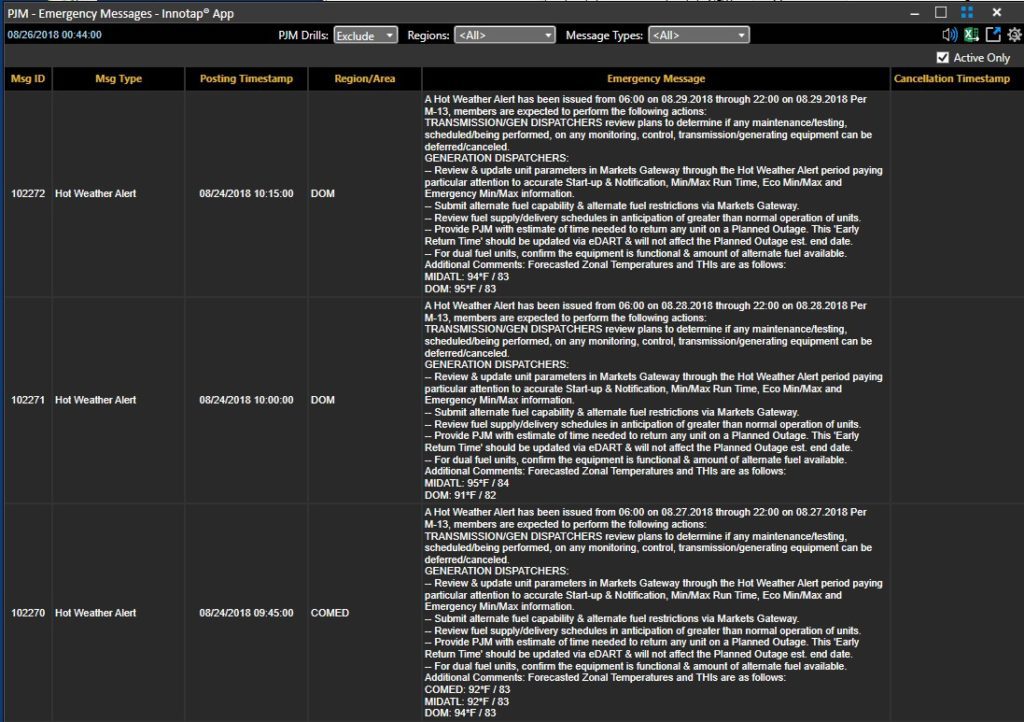Screen dimensions: 1024x722
Task: Click DOM region in row 102271
Action: pyautogui.click(x=323, y=400)
